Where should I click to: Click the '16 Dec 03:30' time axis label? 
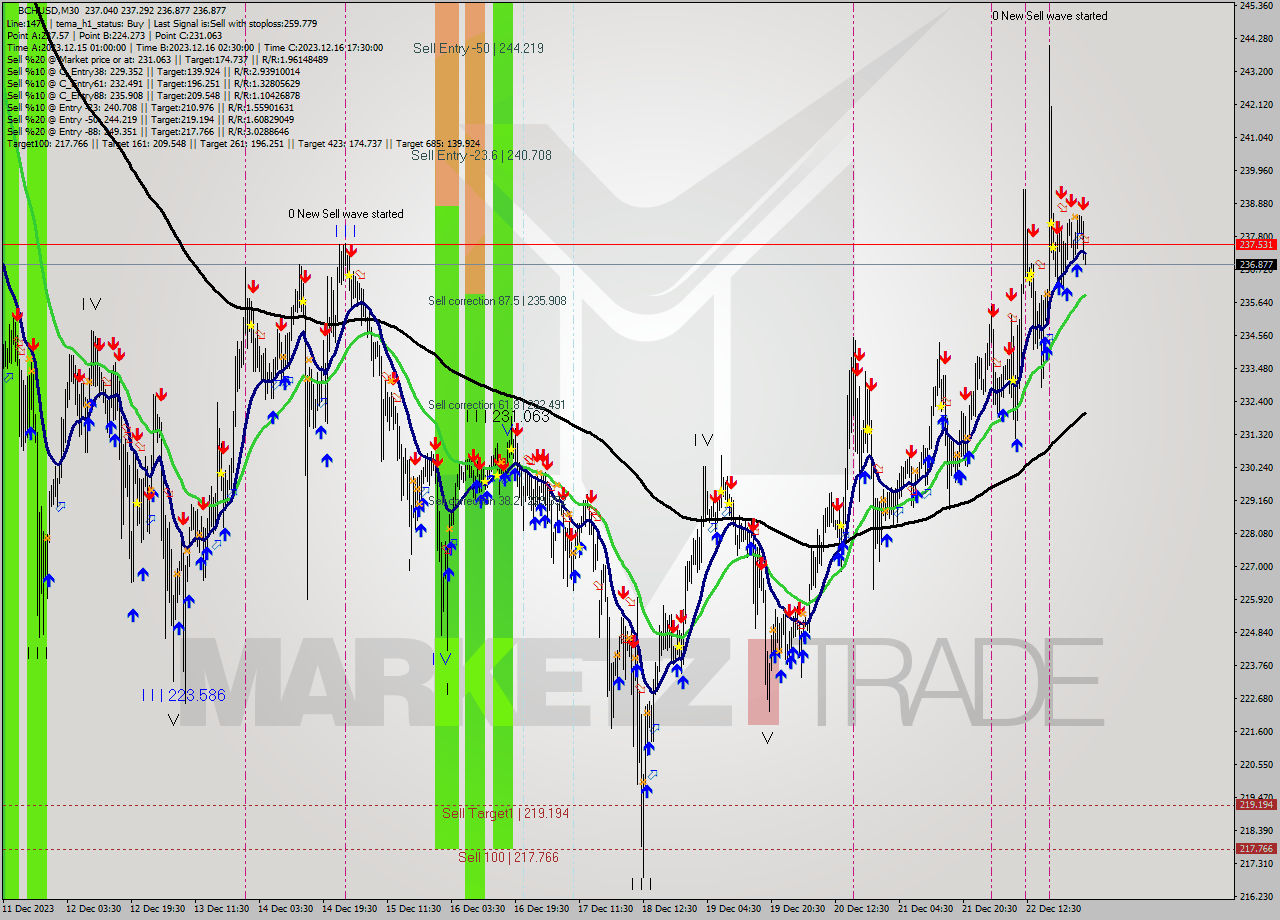[x=478, y=909]
